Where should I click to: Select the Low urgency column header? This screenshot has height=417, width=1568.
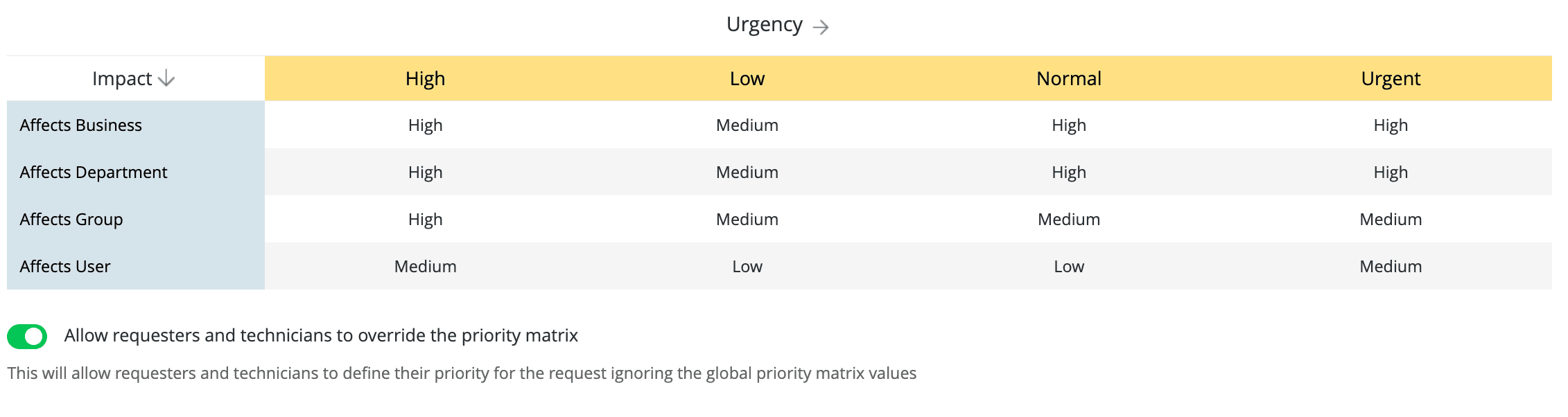pos(747,79)
